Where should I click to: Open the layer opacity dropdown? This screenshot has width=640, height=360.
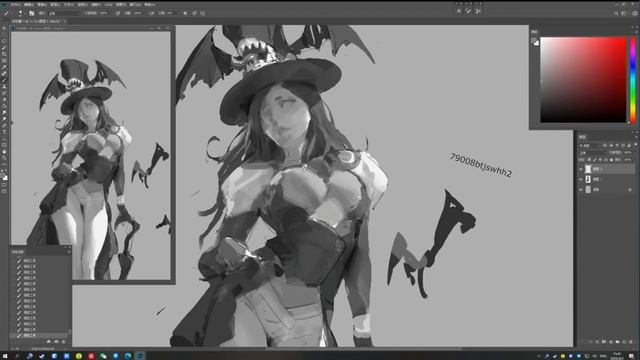point(628,153)
